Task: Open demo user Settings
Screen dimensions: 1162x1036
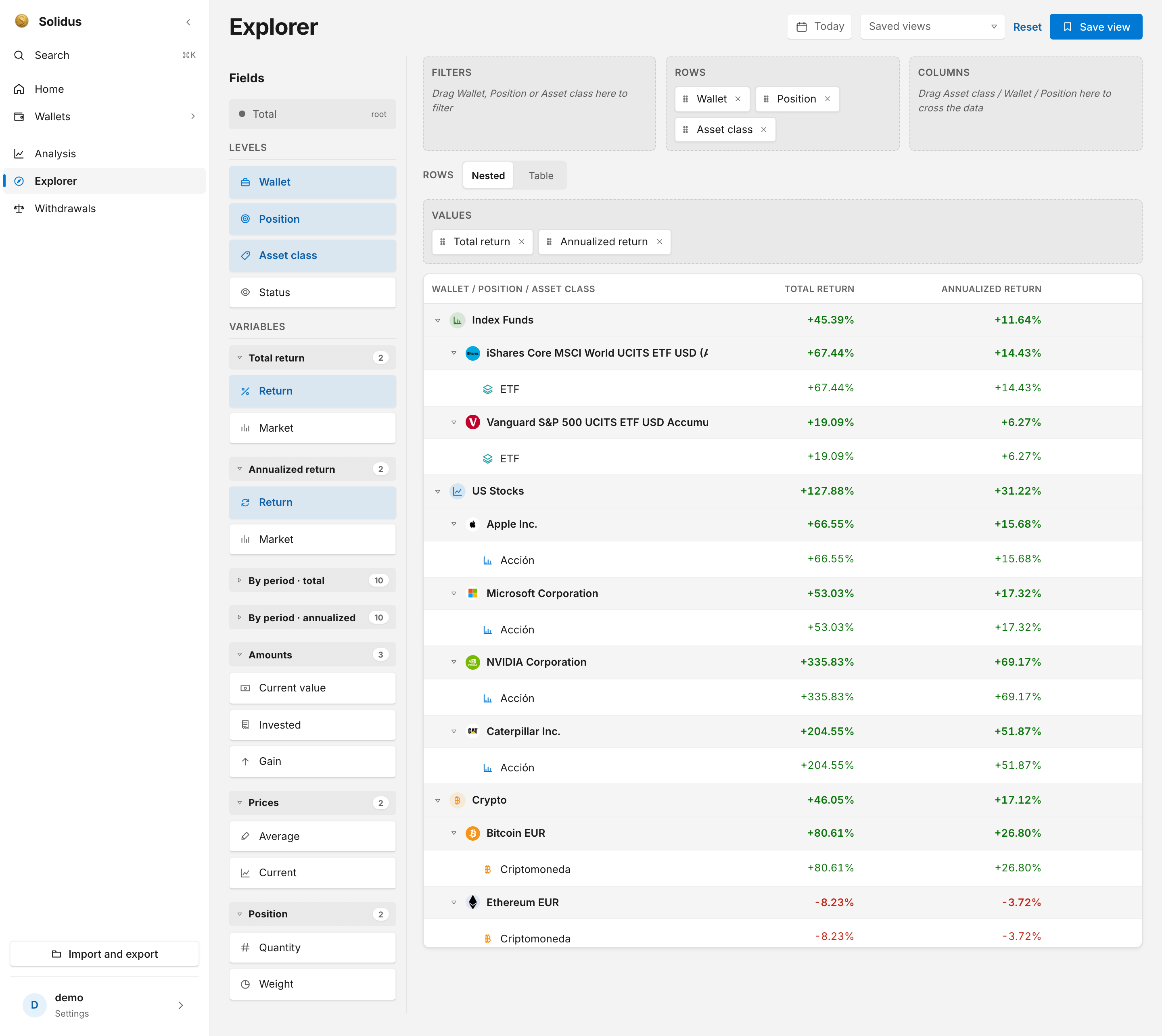Action: pyautogui.click(x=105, y=1005)
